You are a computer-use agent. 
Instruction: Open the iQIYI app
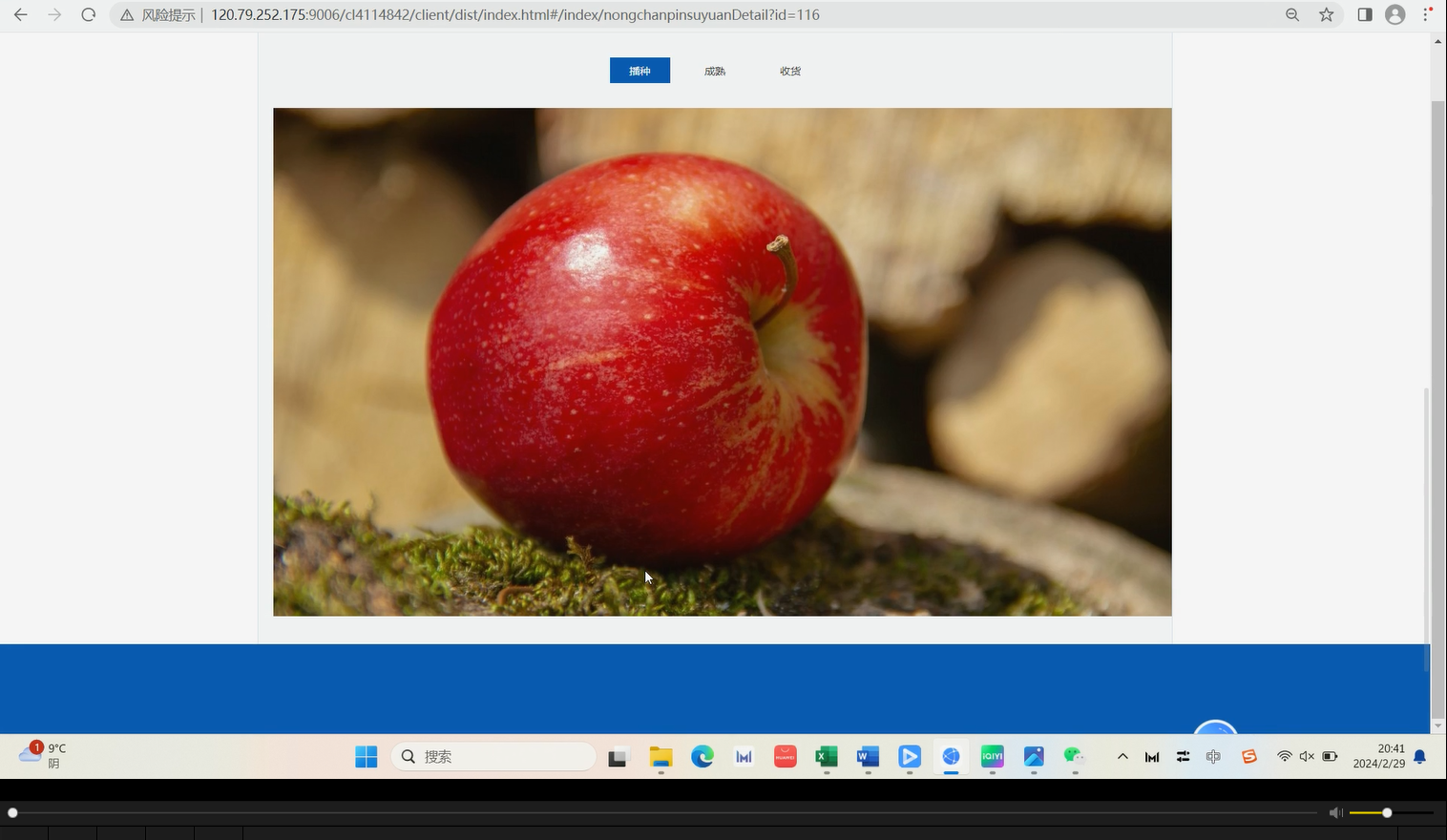[993, 757]
